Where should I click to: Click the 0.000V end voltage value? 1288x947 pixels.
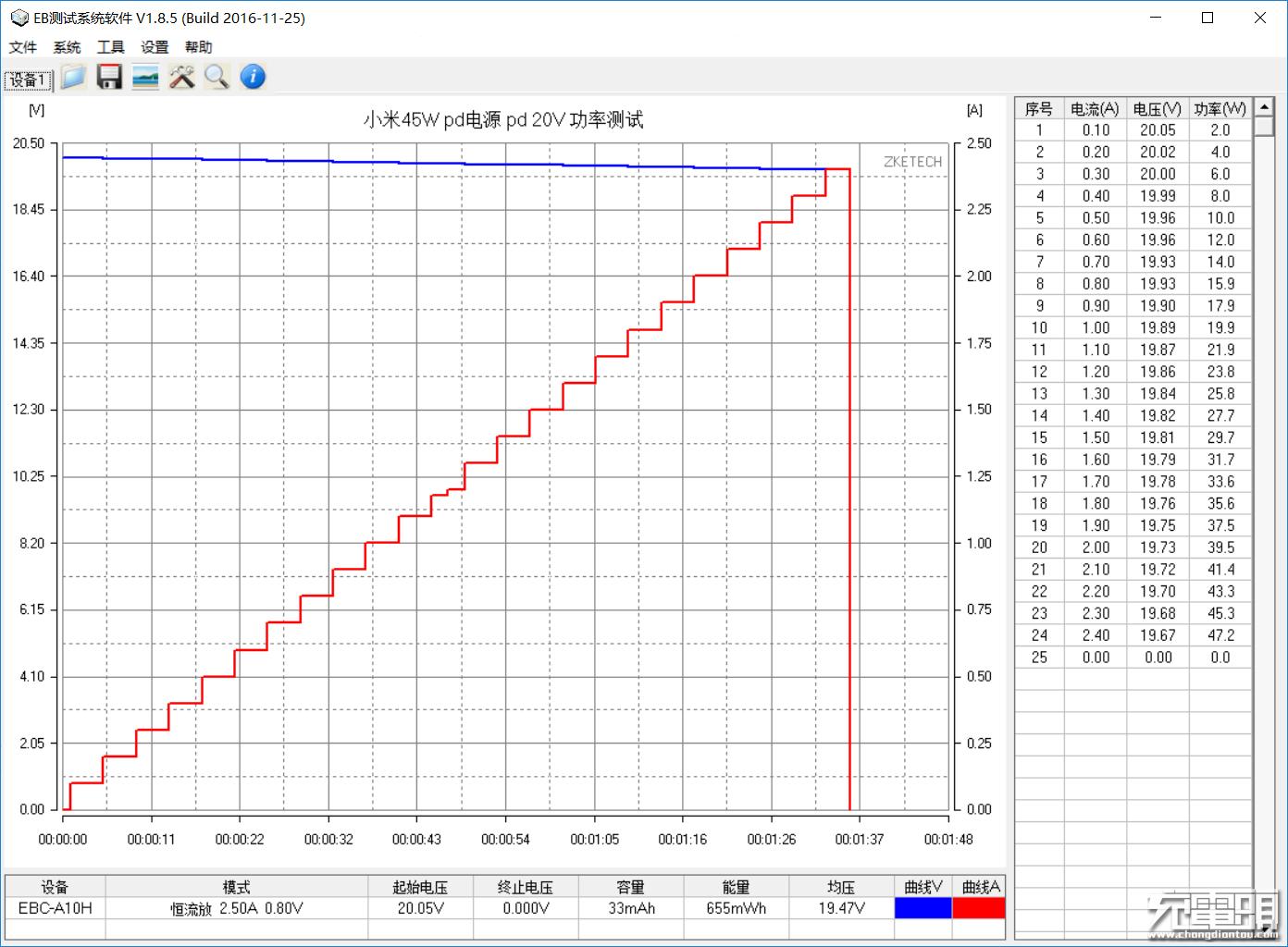point(526,908)
